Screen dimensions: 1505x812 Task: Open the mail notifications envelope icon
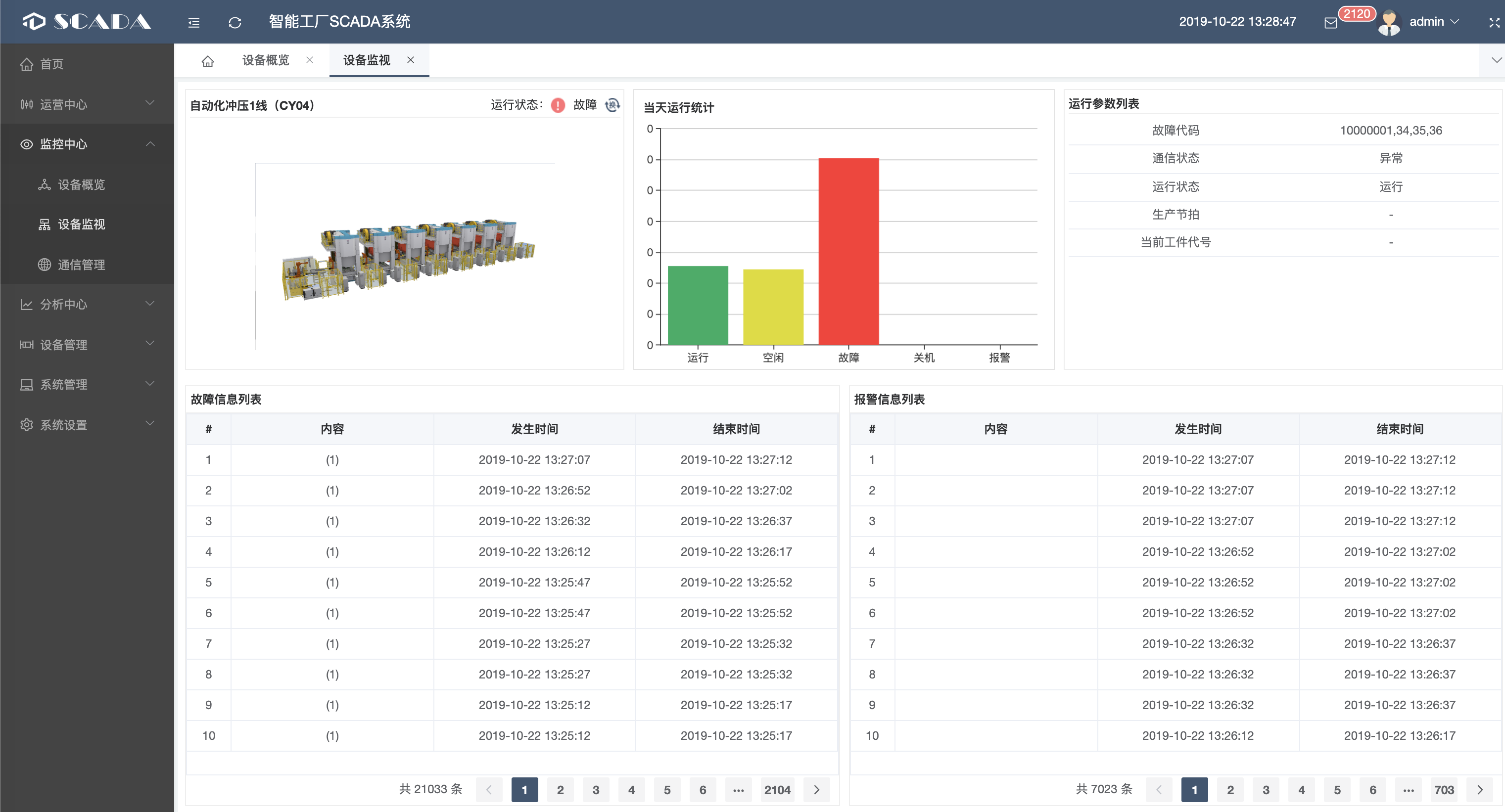tap(1331, 23)
